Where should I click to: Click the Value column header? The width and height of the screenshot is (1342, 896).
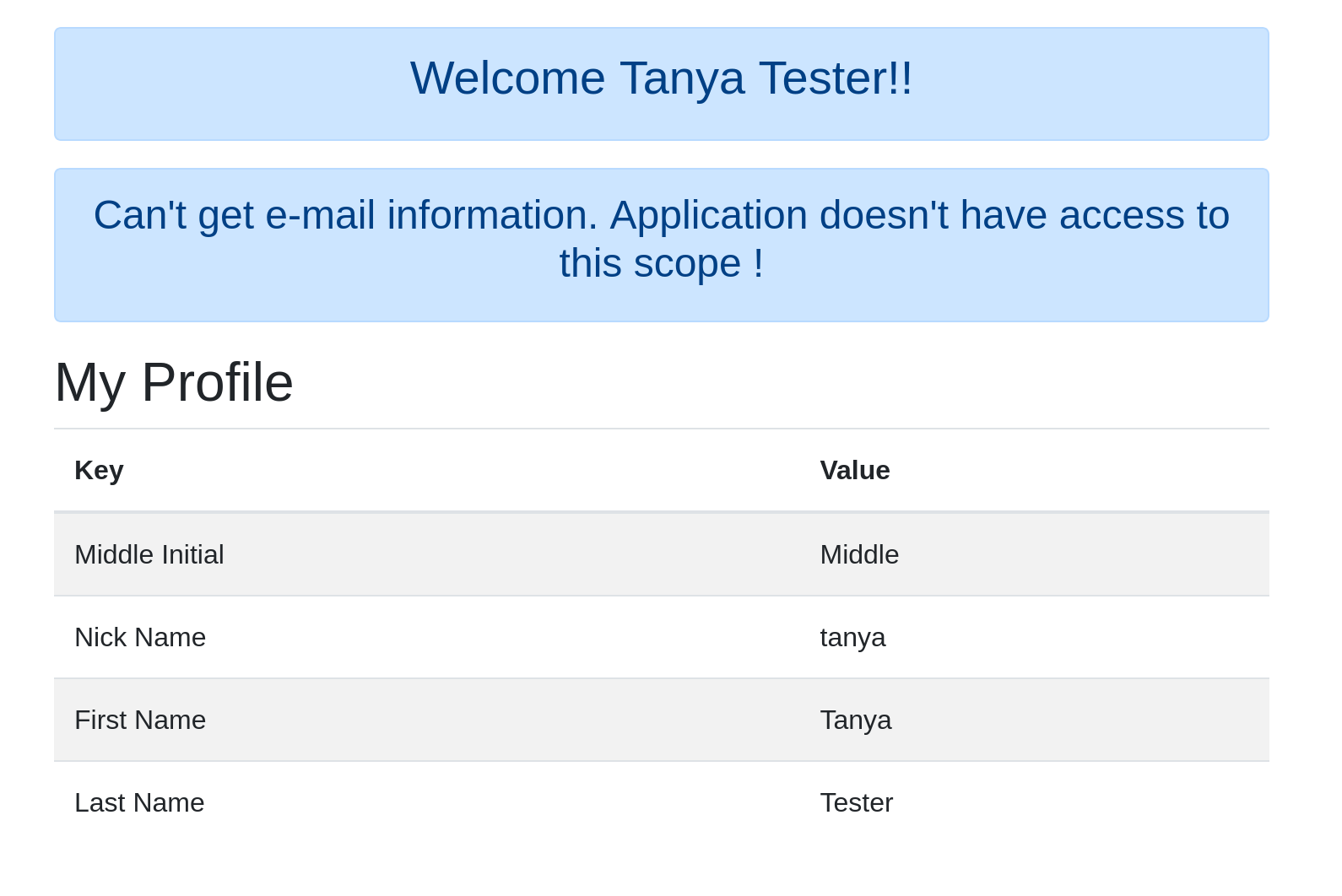pos(854,470)
